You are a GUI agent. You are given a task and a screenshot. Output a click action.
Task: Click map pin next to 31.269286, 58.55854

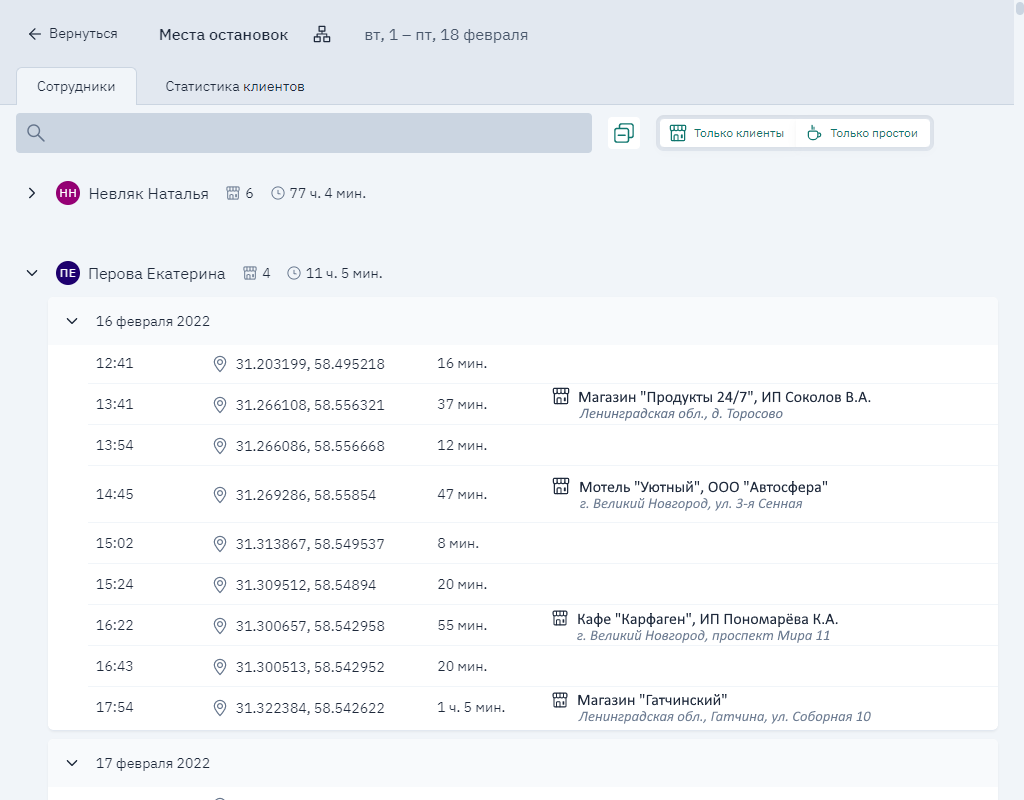pos(220,494)
